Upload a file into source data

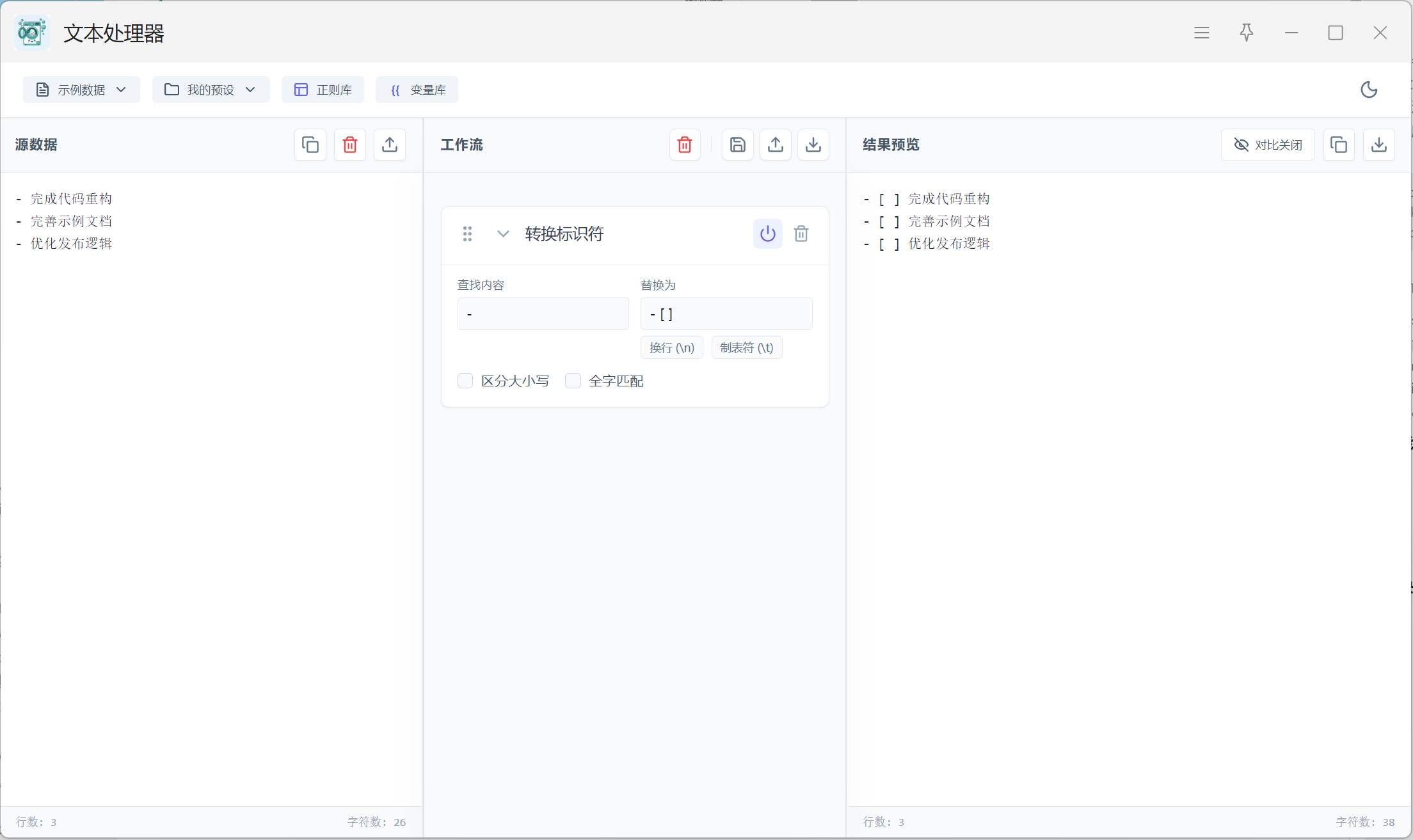click(390, 145)
